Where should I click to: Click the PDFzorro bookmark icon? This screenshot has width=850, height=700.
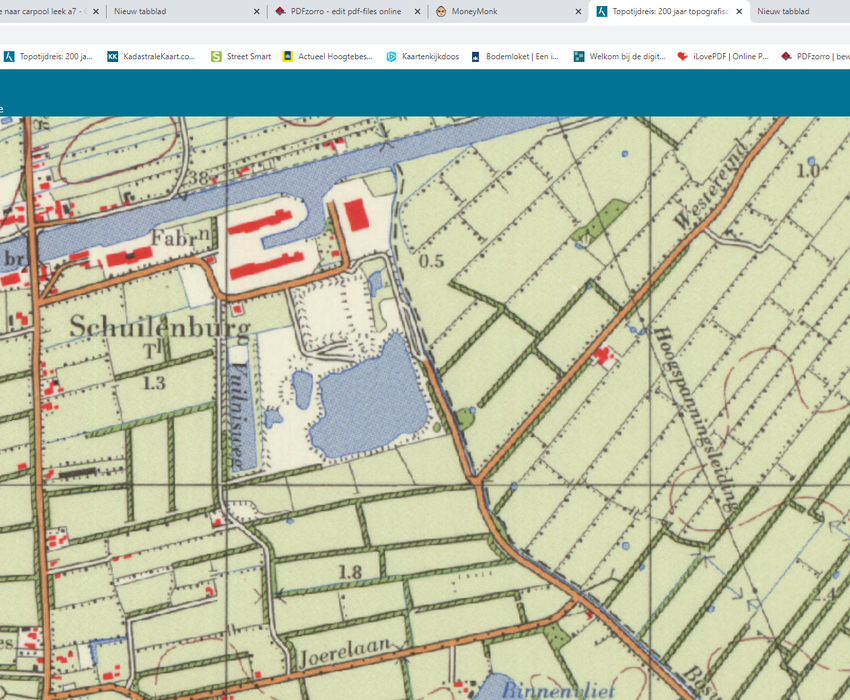coord(787,56)
